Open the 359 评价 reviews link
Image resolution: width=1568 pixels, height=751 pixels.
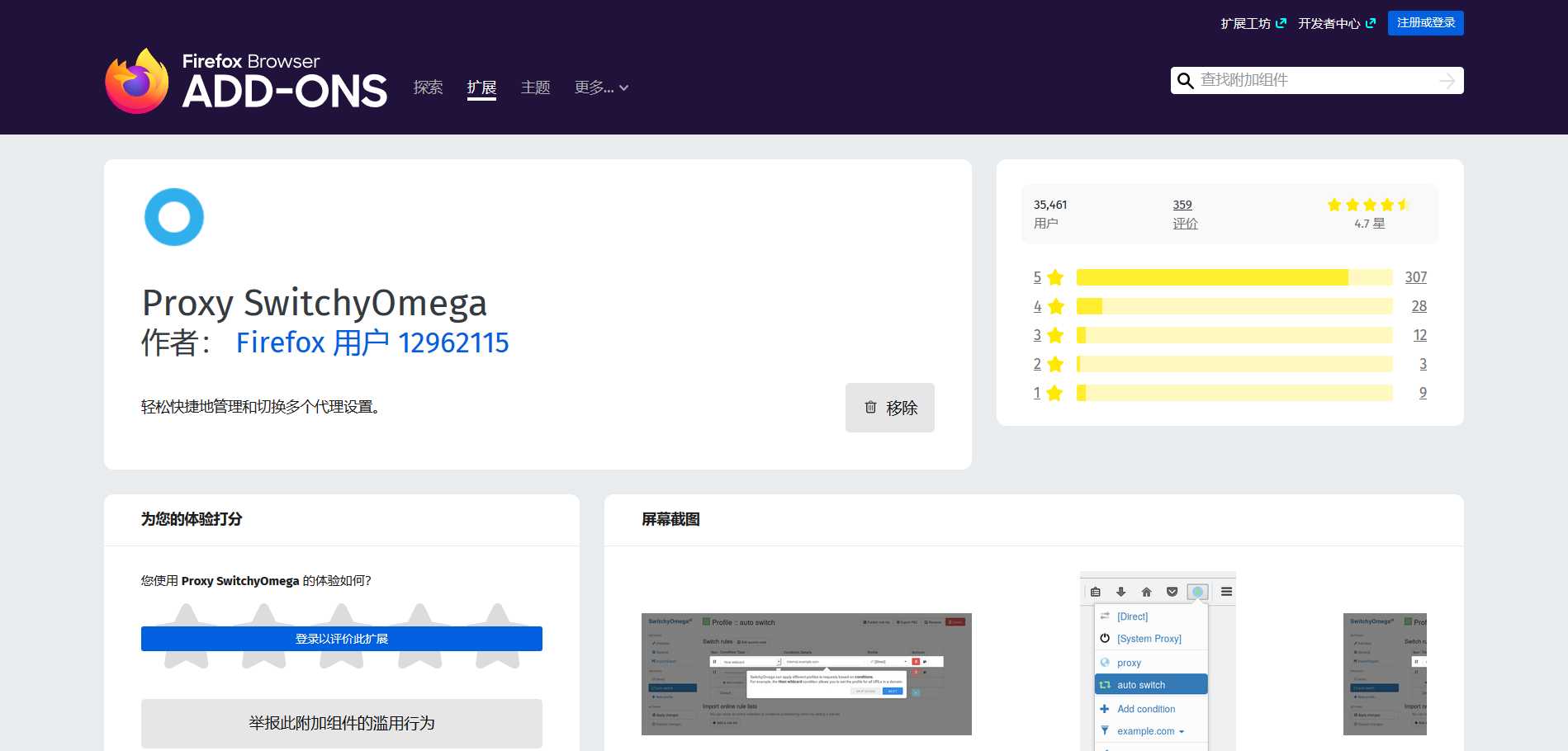coord(1185,214)
